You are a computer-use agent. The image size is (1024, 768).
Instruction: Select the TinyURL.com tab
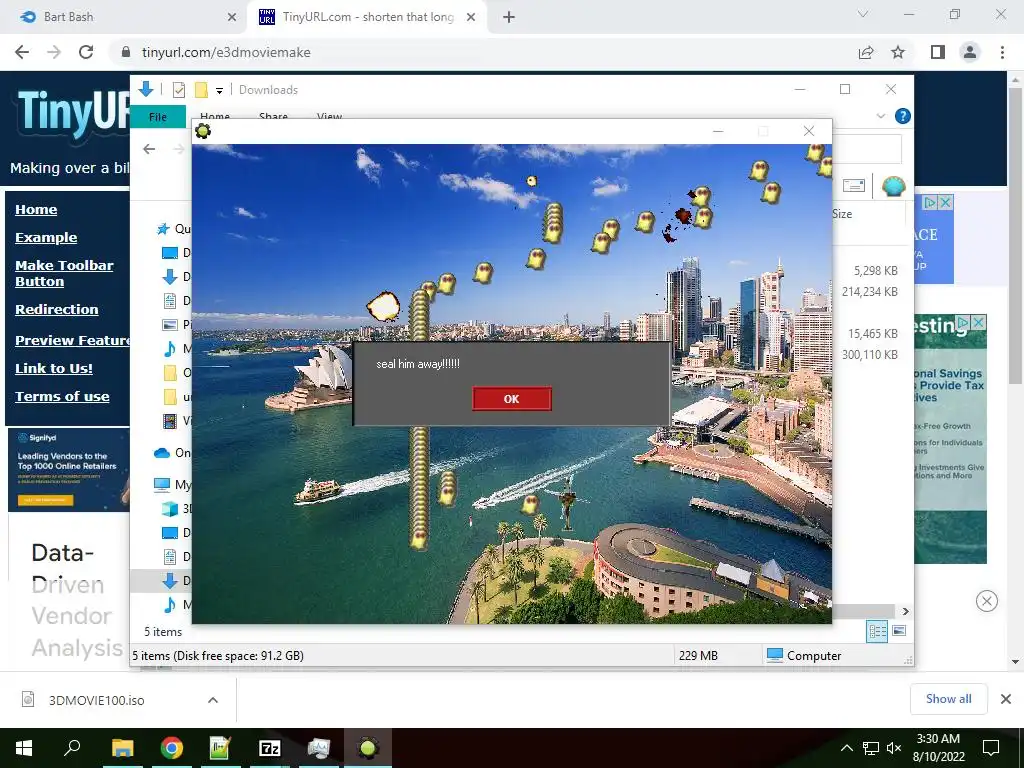(366, 17)
